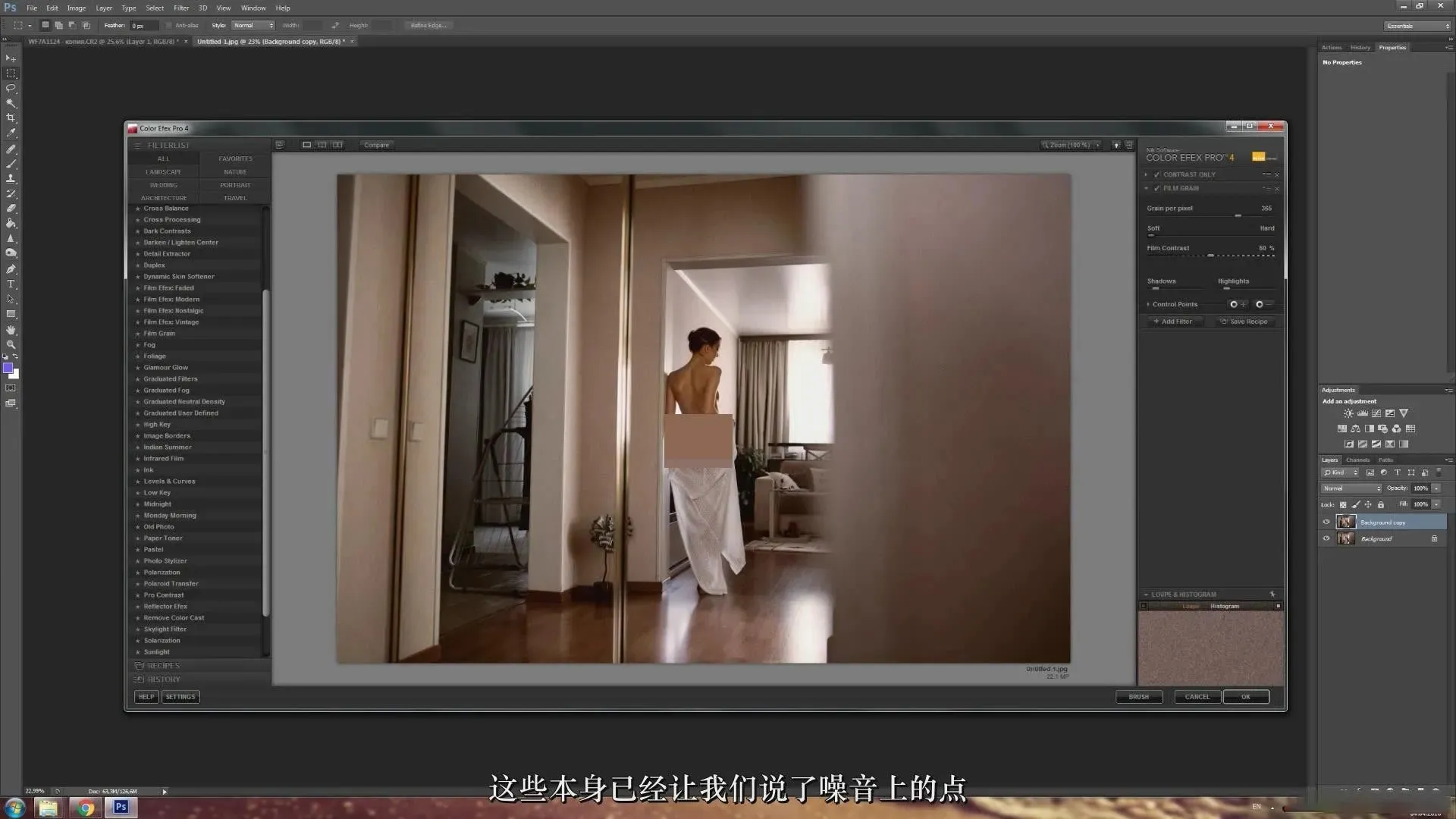The width and height of the screenshot is (1456, 819).
Task: Click split preview view icon
Action: 322,145
